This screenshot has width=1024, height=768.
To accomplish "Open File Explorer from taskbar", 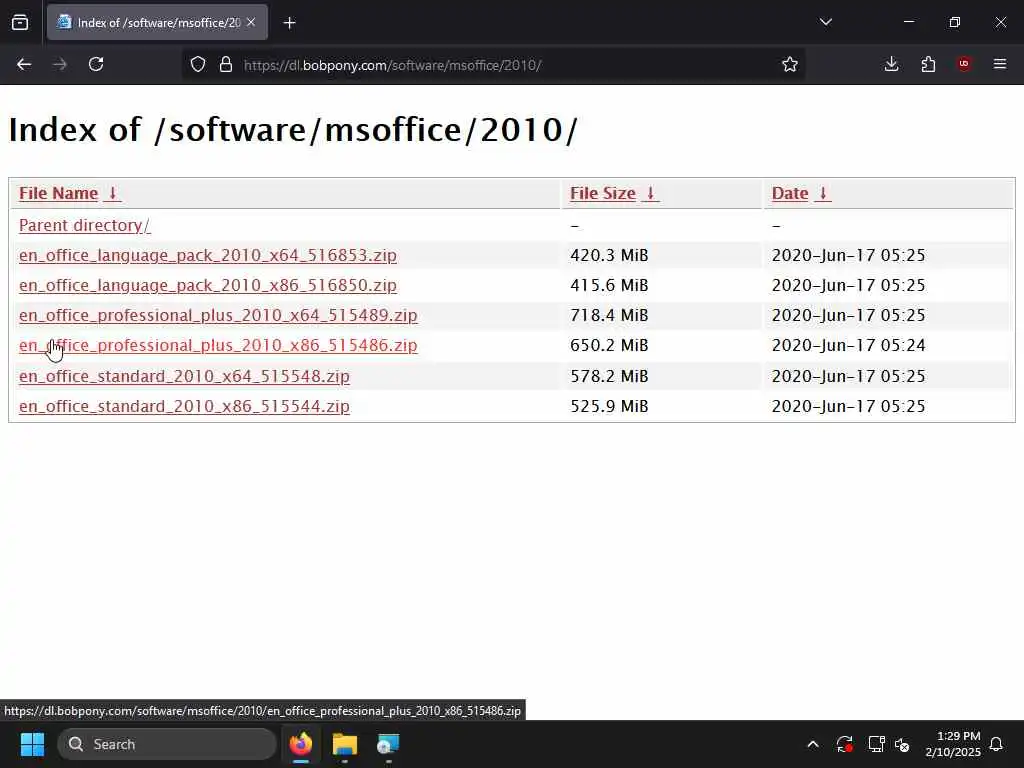I will (345, 744).
